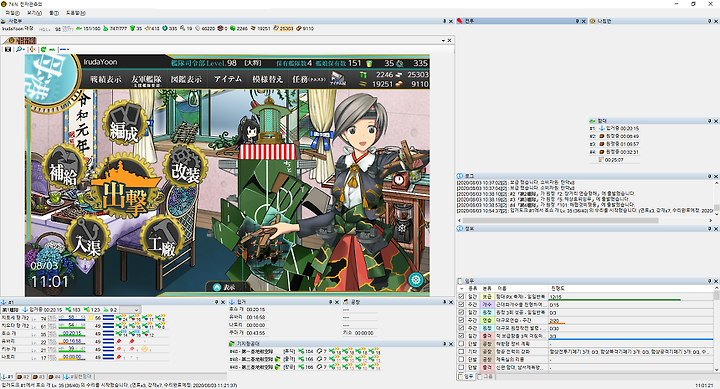Open the blue dash dropdown in the browser toolbar
The height and width of the screenshot is (389, 720).
tap(65, 49)
